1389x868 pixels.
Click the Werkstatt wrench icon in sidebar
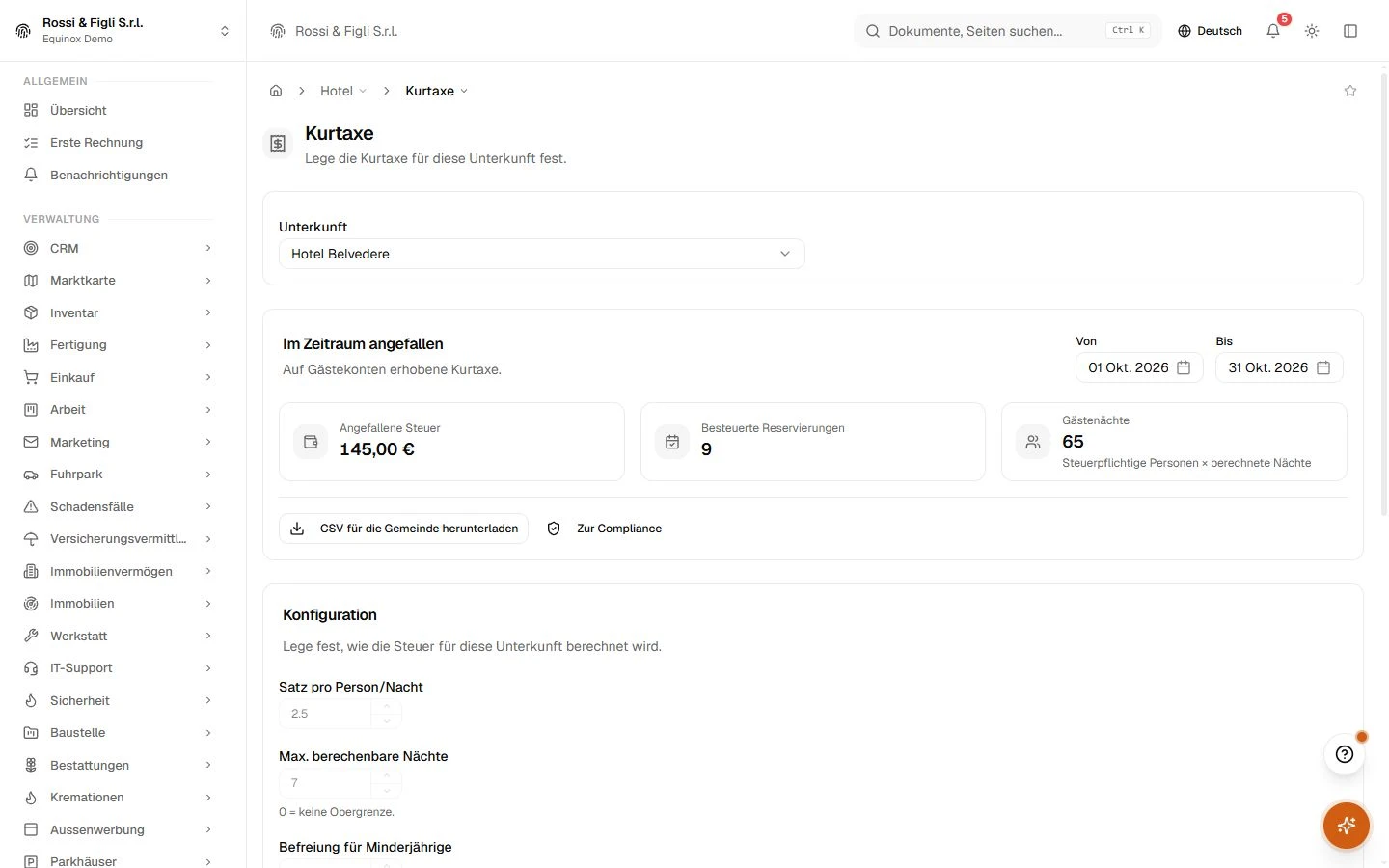tap(31, 636)
